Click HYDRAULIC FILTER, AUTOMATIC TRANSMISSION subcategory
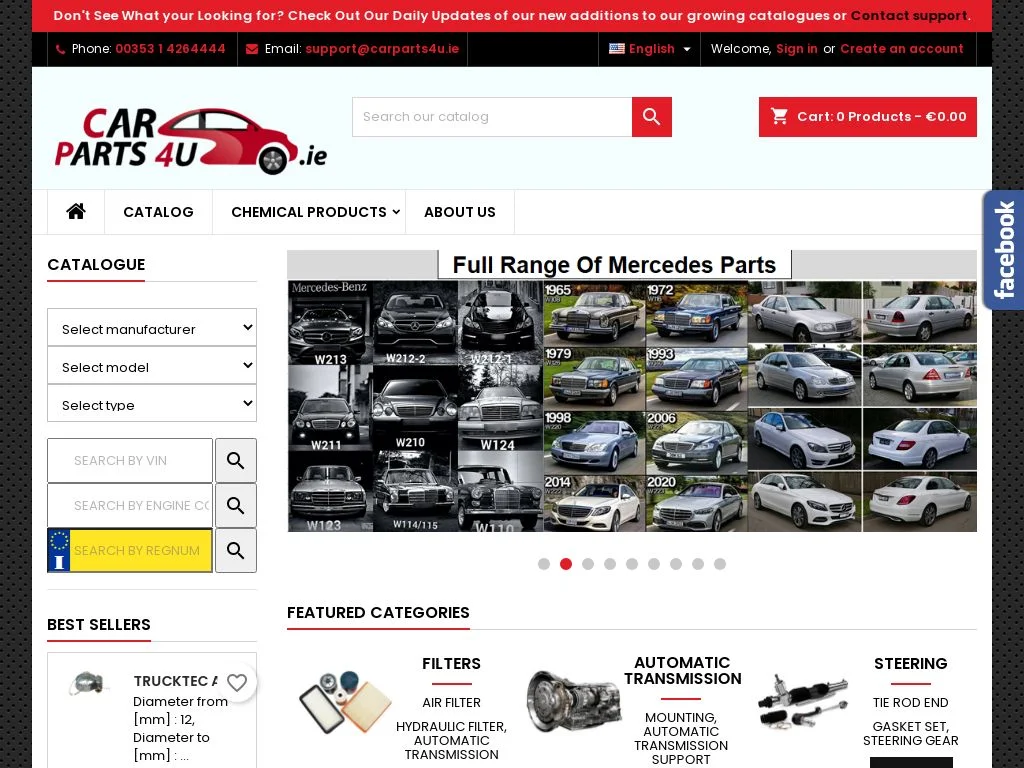 451,741
